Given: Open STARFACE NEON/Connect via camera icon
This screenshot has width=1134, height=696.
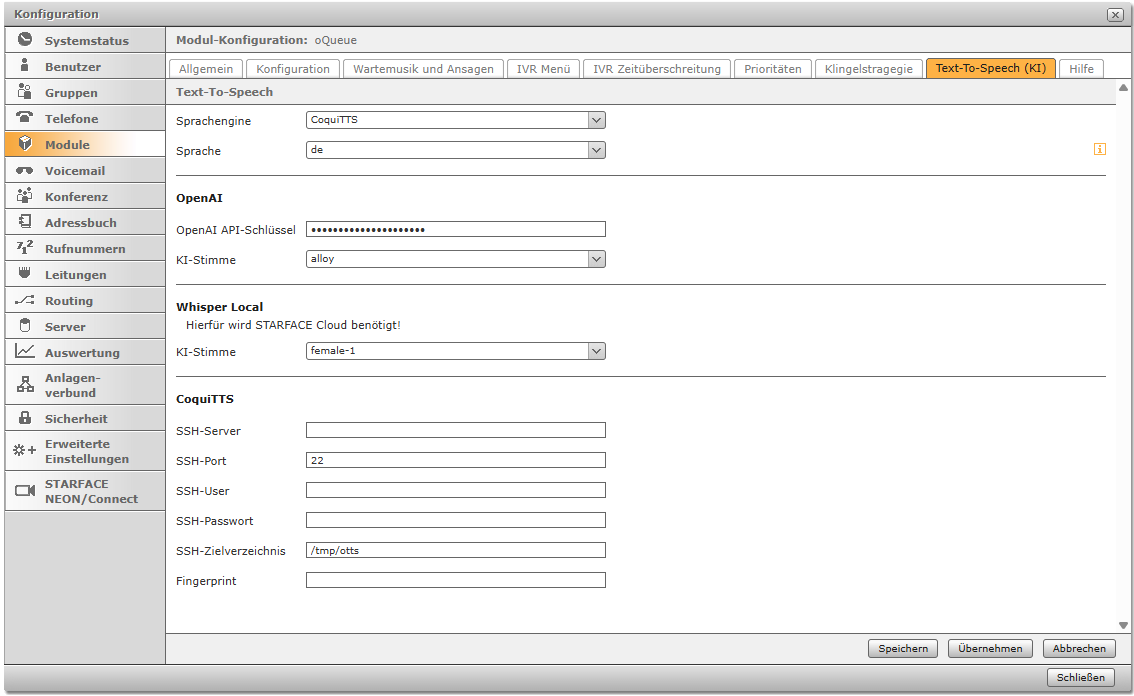Looking at the screenshot, I should 25,491.
